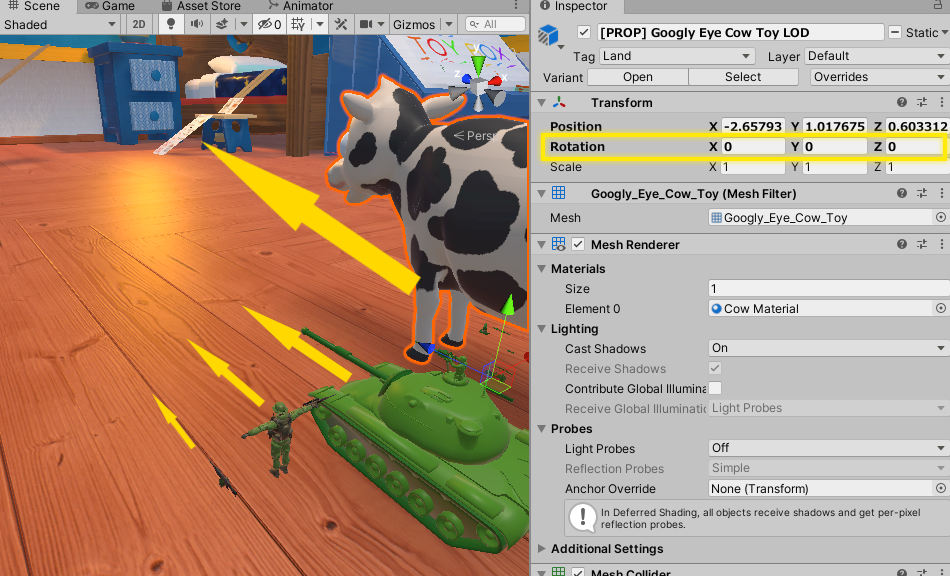Screen dimensions: 950x576
Task: Open Mesh Filter help icon
Action: (902, 193)
